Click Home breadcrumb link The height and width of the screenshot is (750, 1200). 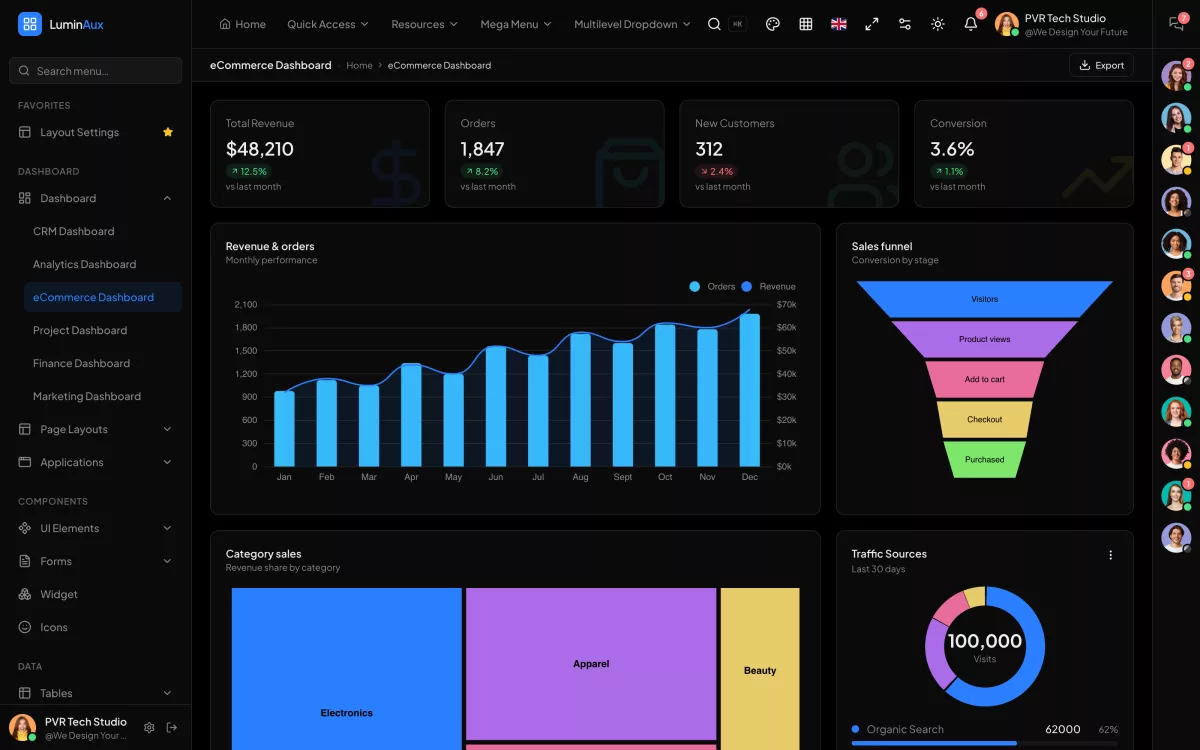359,65
